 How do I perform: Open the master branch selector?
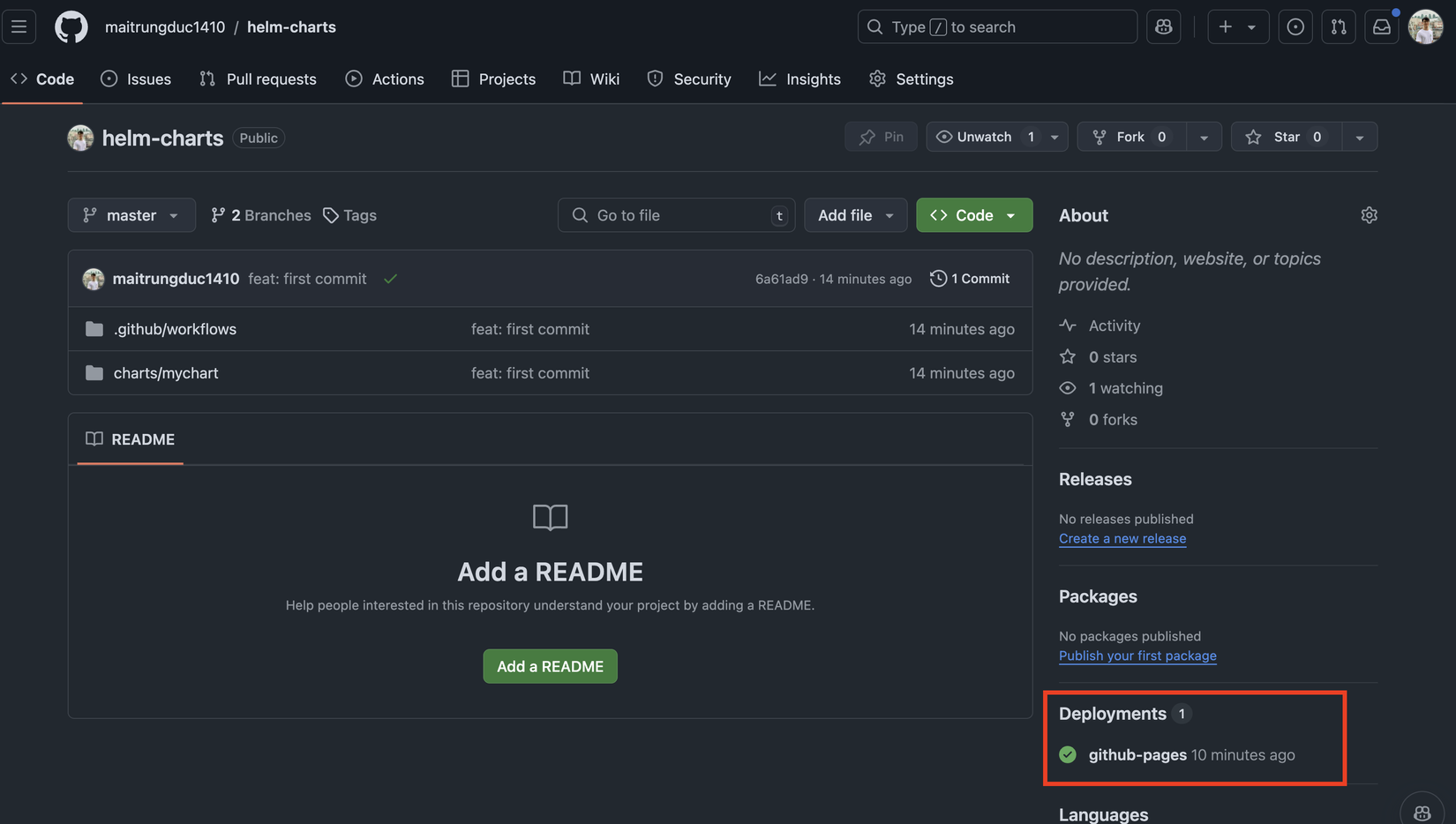tap(131, 215)
